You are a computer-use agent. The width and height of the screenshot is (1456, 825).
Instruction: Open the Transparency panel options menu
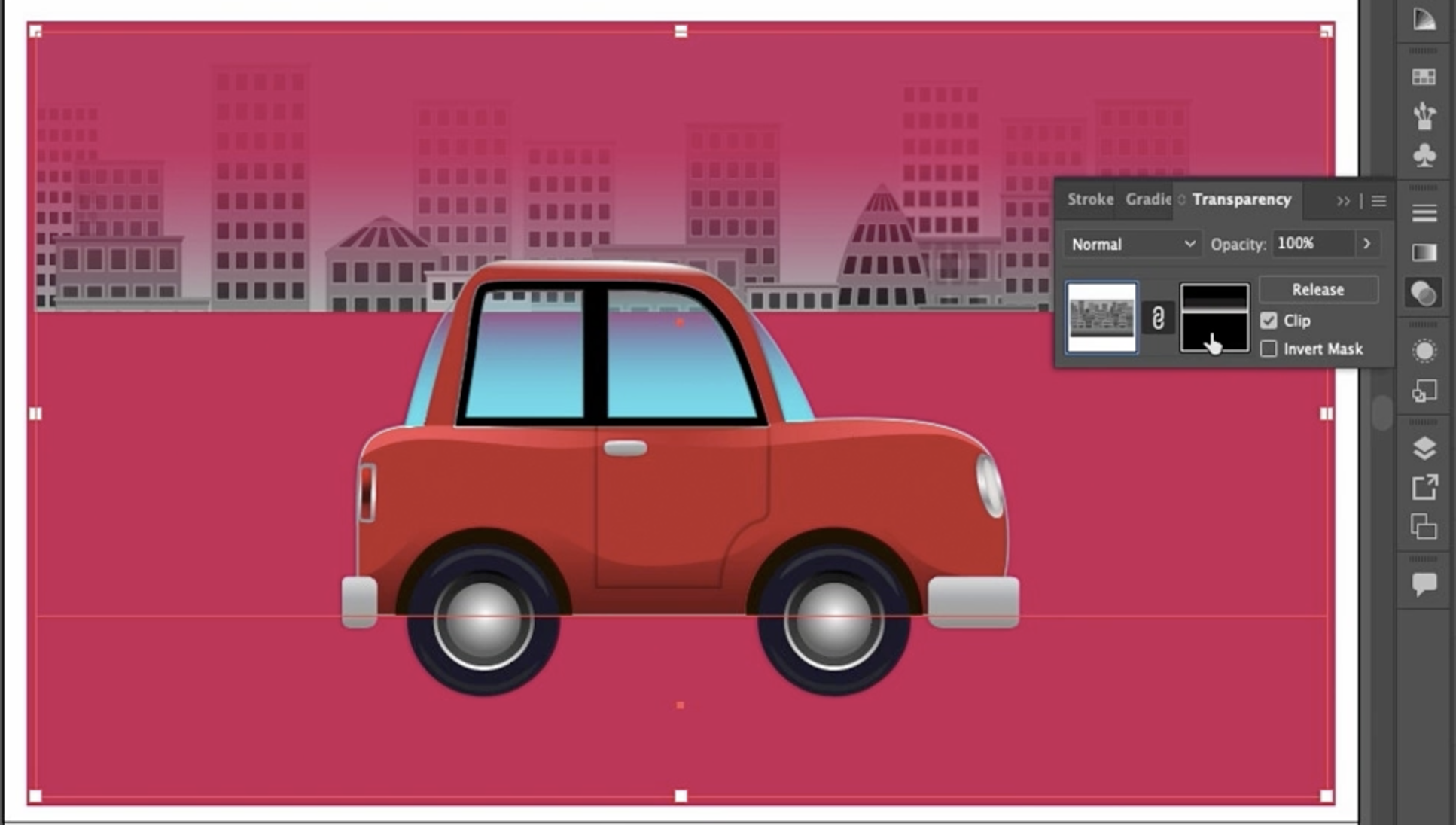[x=1378, y=201]
